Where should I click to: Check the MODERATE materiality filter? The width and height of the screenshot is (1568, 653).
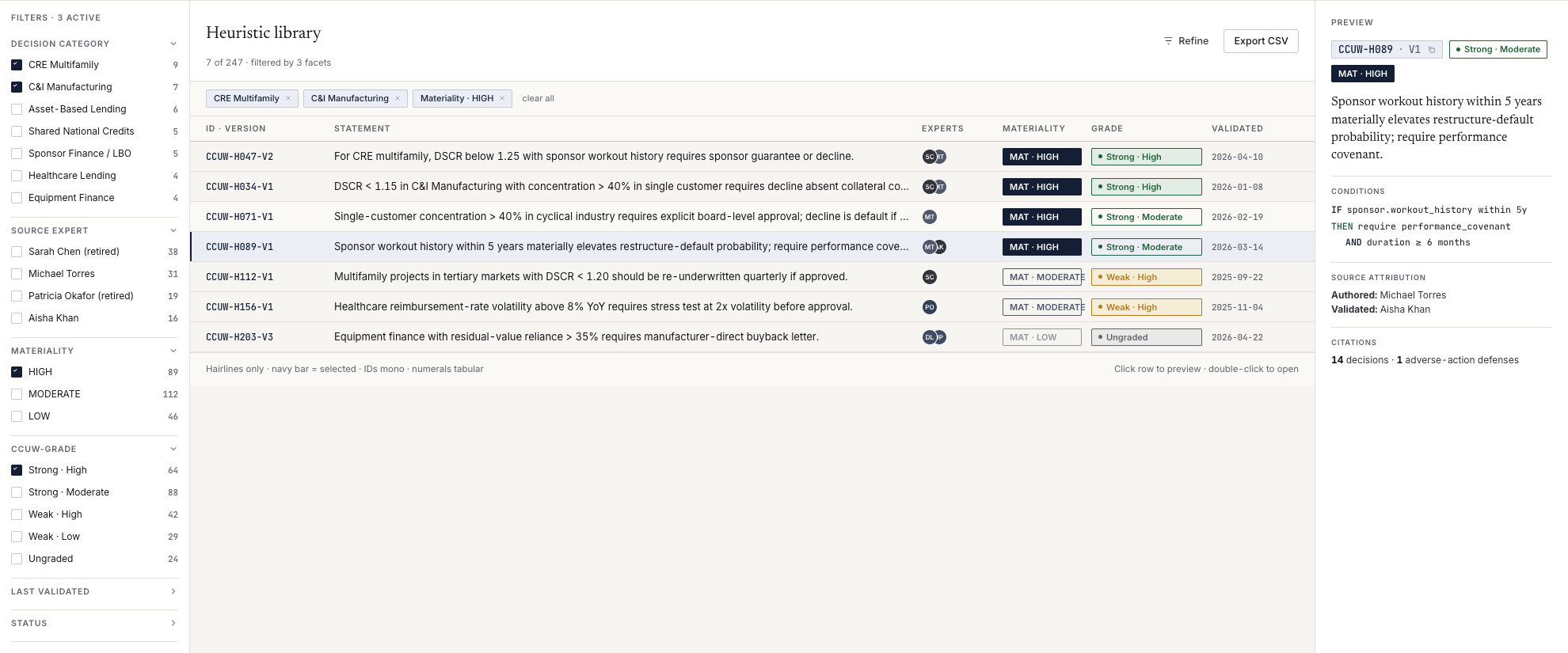(x=17, y=394)
